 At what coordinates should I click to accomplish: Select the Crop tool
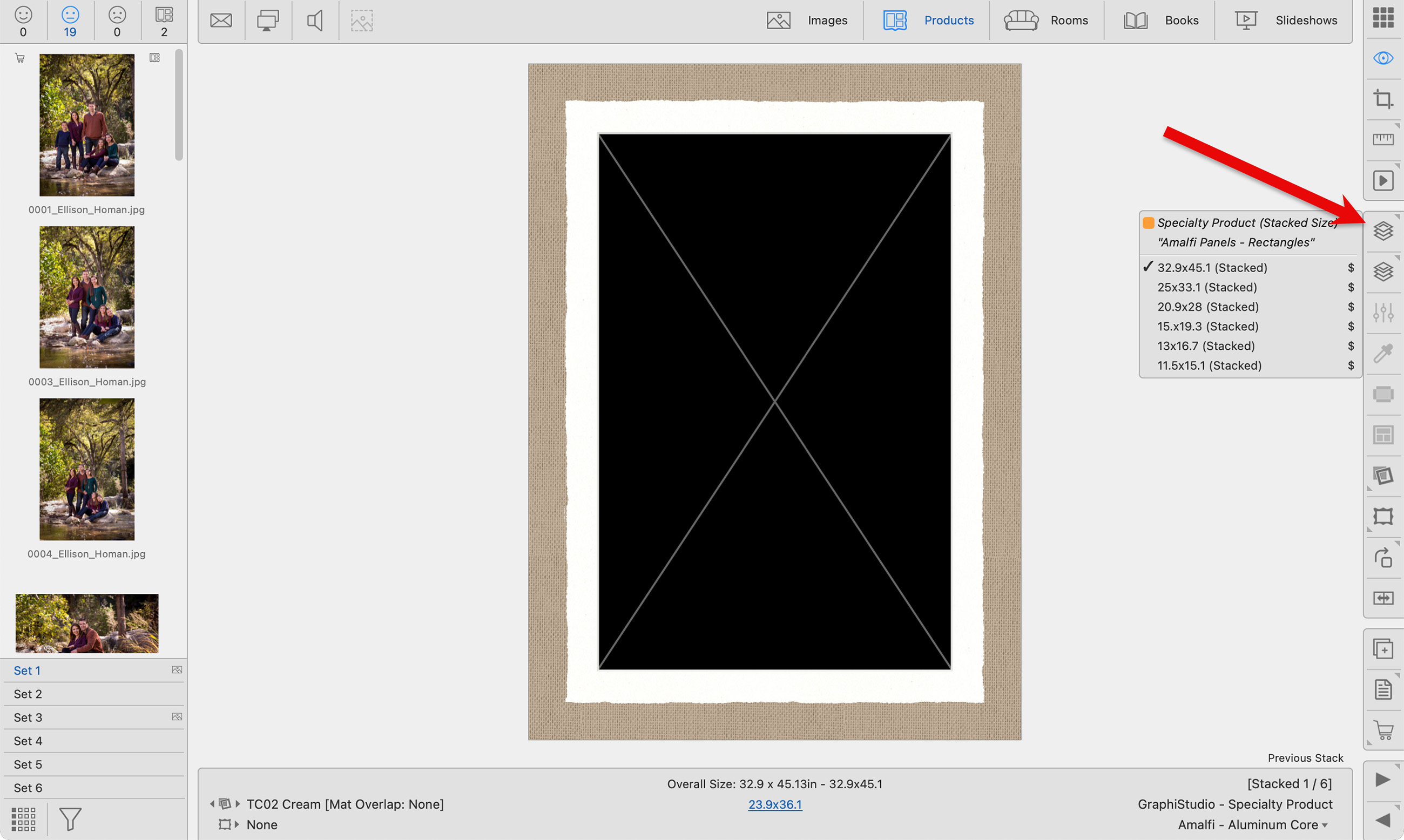click(1383, 99)
